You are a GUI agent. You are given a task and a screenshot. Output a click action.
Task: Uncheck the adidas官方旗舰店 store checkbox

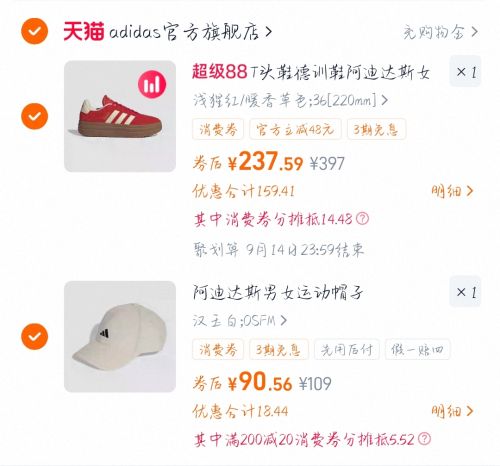[34, 31]
